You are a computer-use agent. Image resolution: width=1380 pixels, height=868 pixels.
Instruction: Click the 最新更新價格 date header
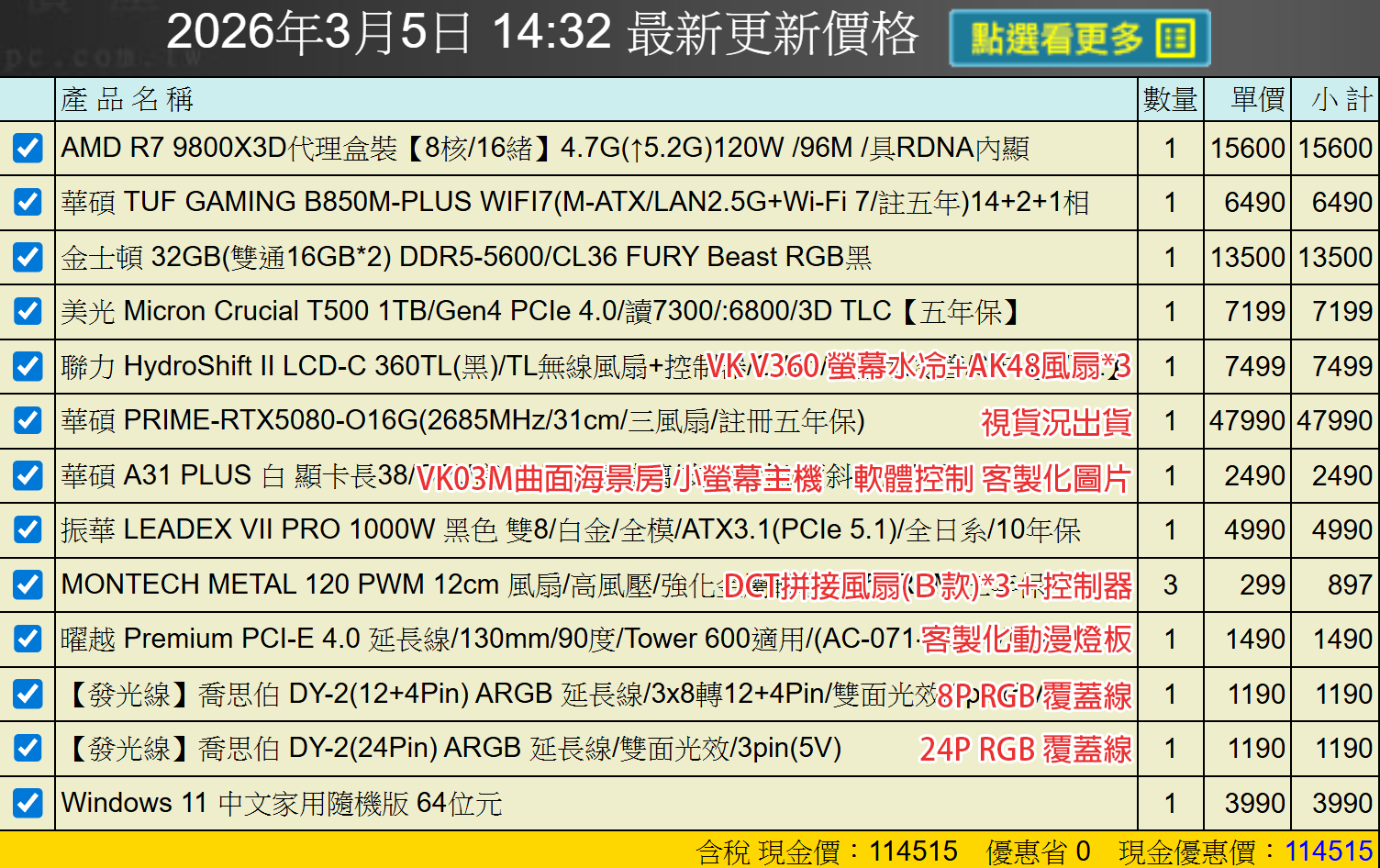click(542, 33)
